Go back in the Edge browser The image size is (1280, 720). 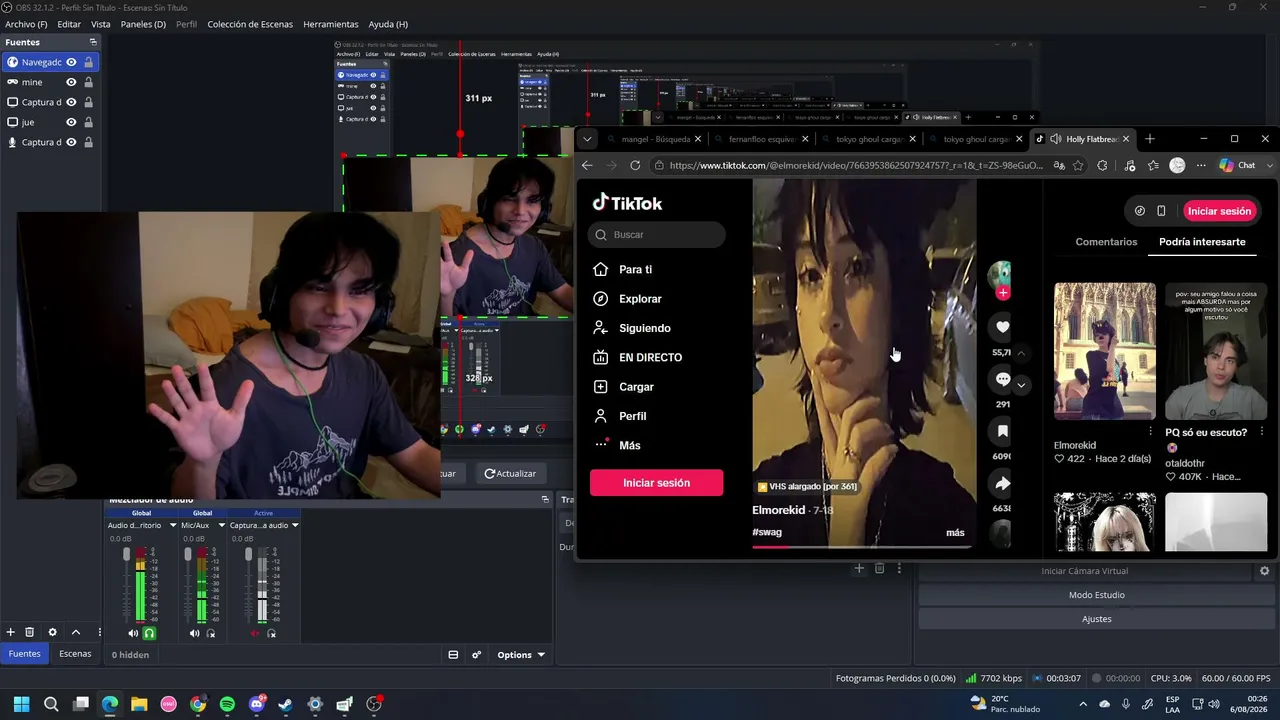tap(587, 165)
